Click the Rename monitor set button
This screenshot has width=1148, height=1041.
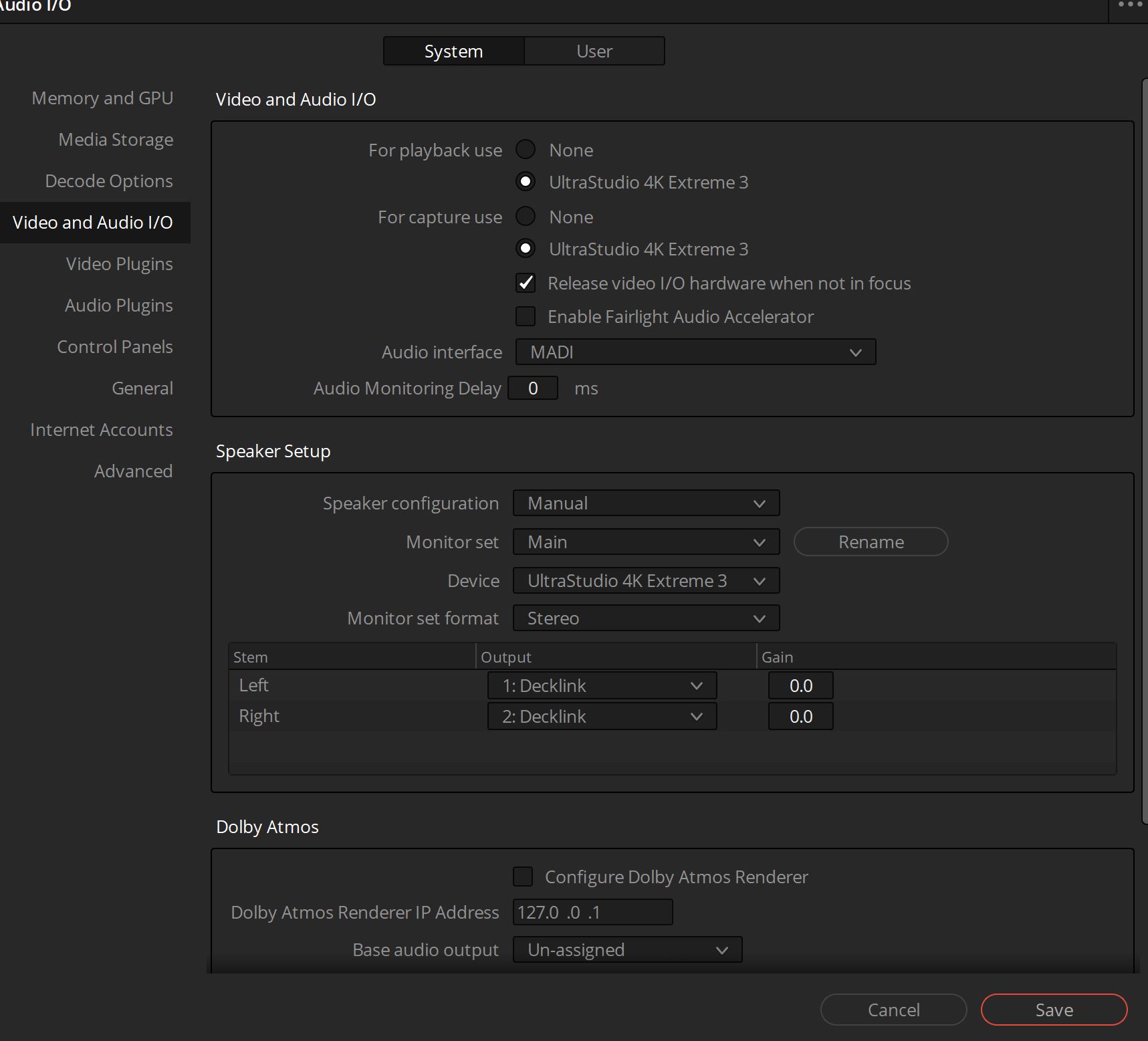coord(871,542)
